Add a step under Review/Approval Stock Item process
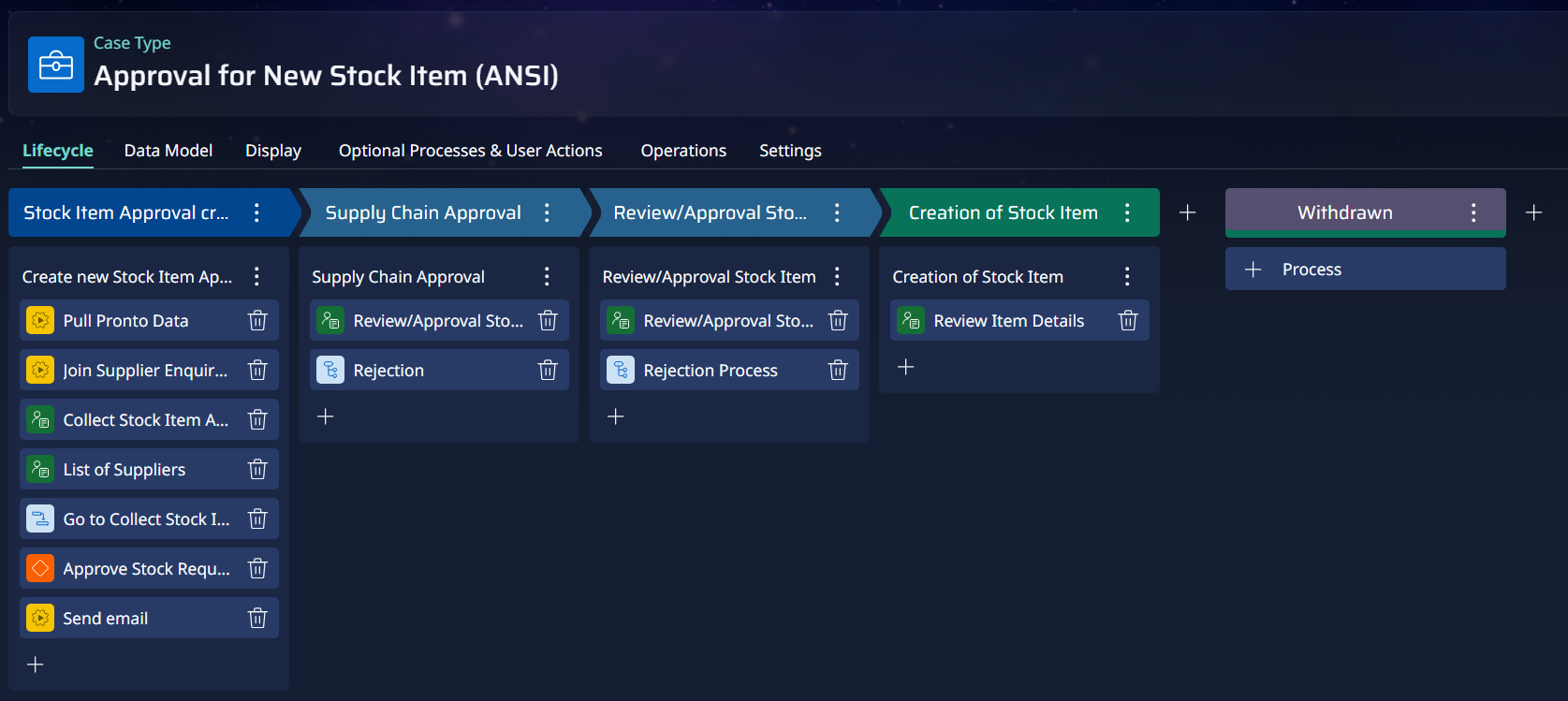The width and height of the screenshot is (1568, 701). click(616, 416)
